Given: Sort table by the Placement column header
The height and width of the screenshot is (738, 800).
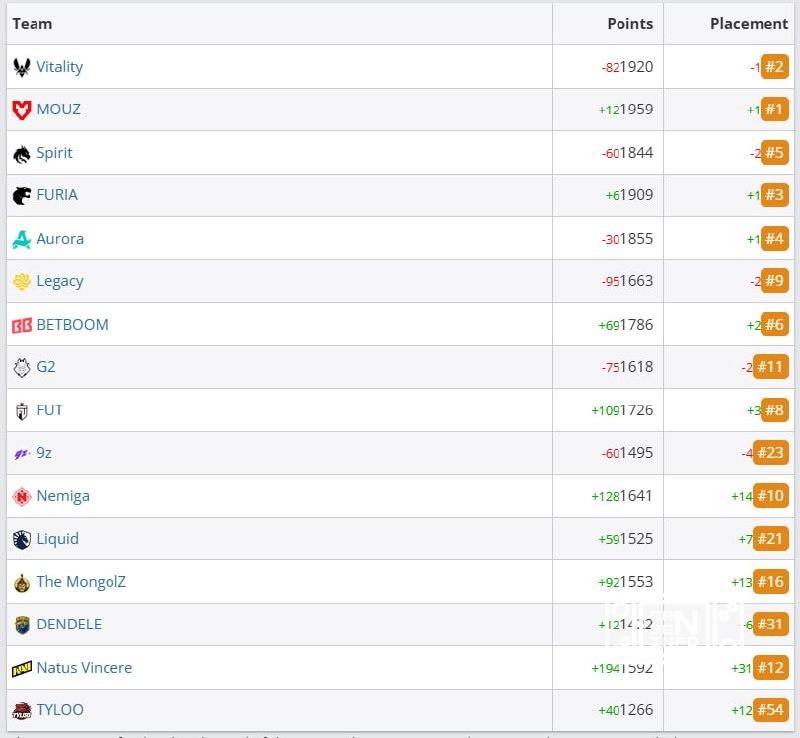Looking at the screenshot, I should tap(749, 24).
